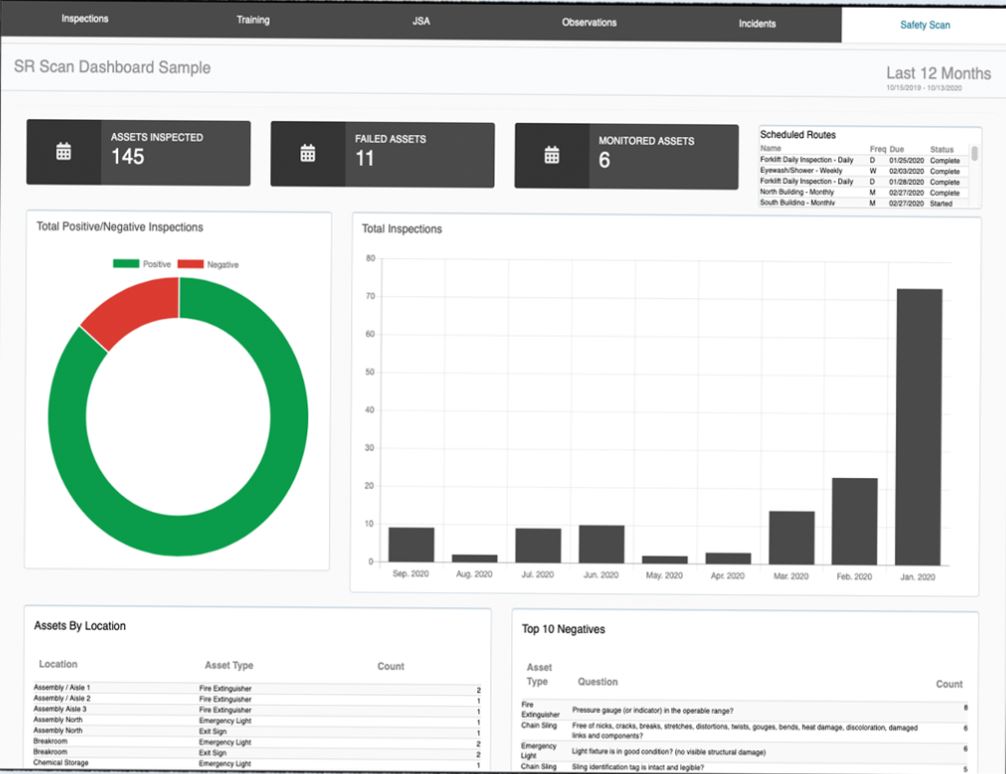Select the Chemical Storage row
This screenshot has height=774, width=1006.
pyautogui.click(x=257, y=764)
